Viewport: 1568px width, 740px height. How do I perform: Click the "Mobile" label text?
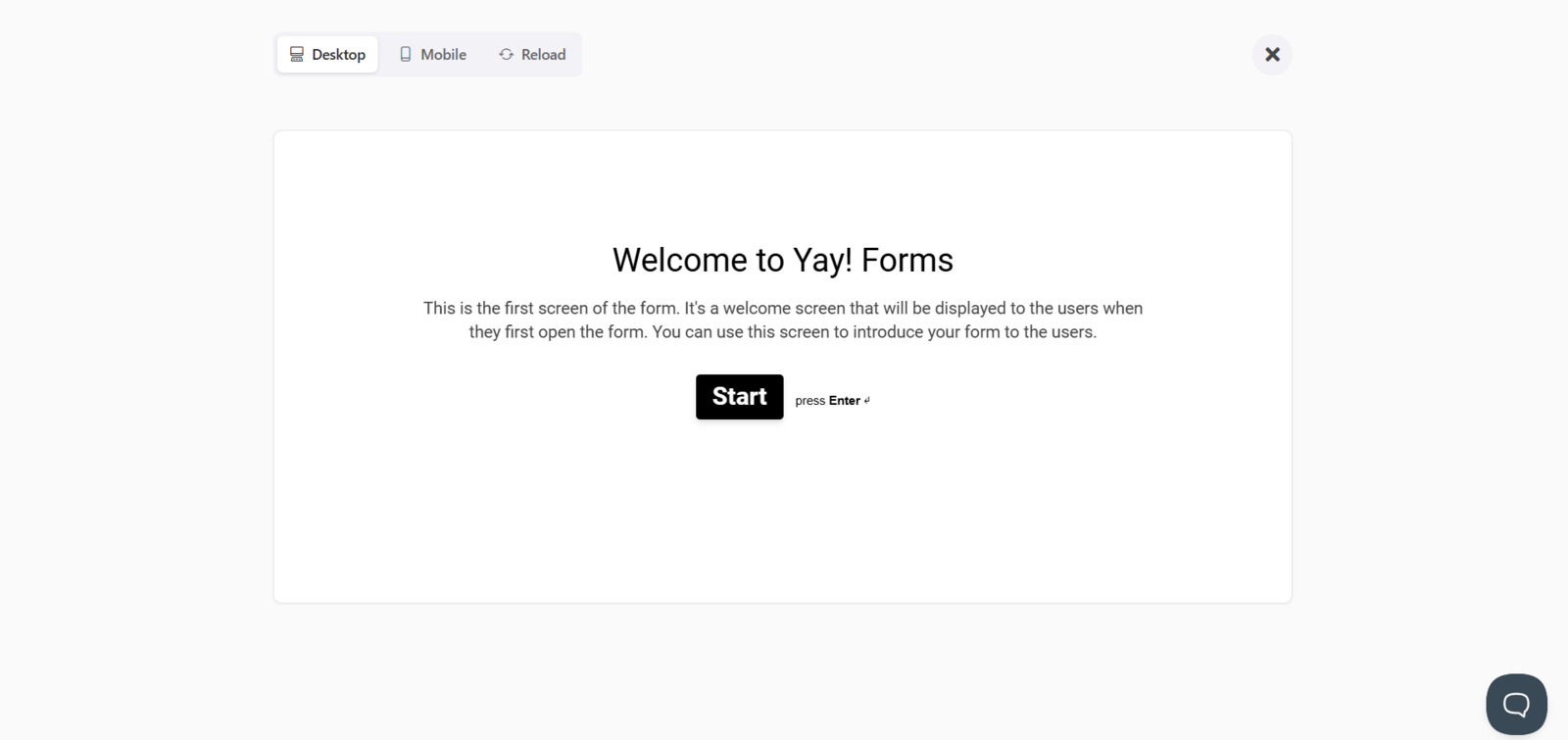[x=444, y=55]
